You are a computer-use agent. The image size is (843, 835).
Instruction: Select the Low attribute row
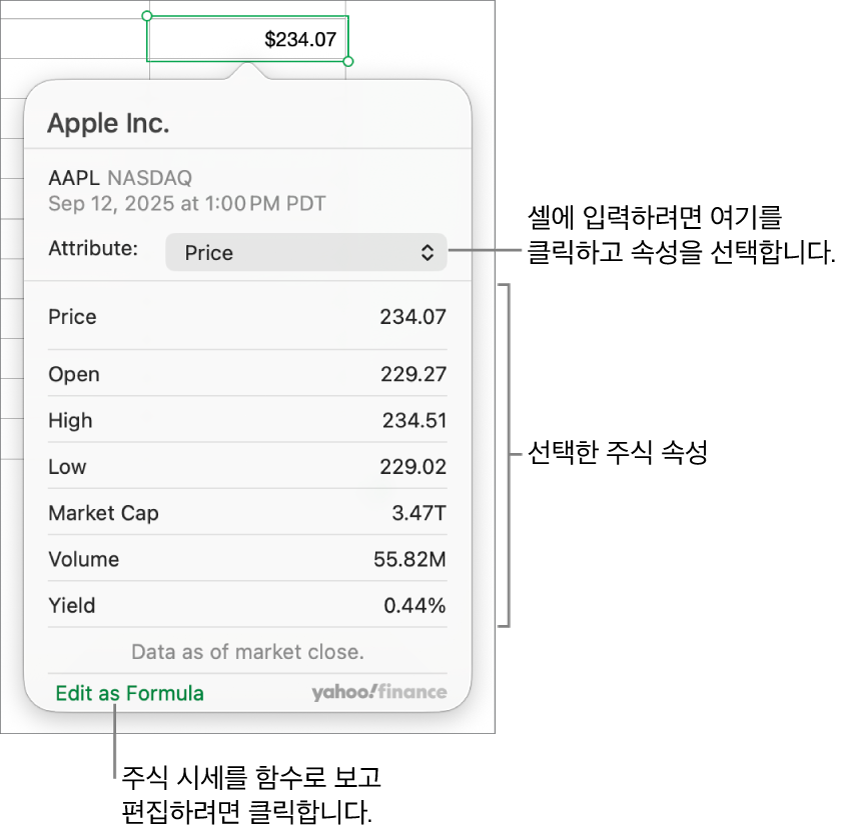pos(247,467)
